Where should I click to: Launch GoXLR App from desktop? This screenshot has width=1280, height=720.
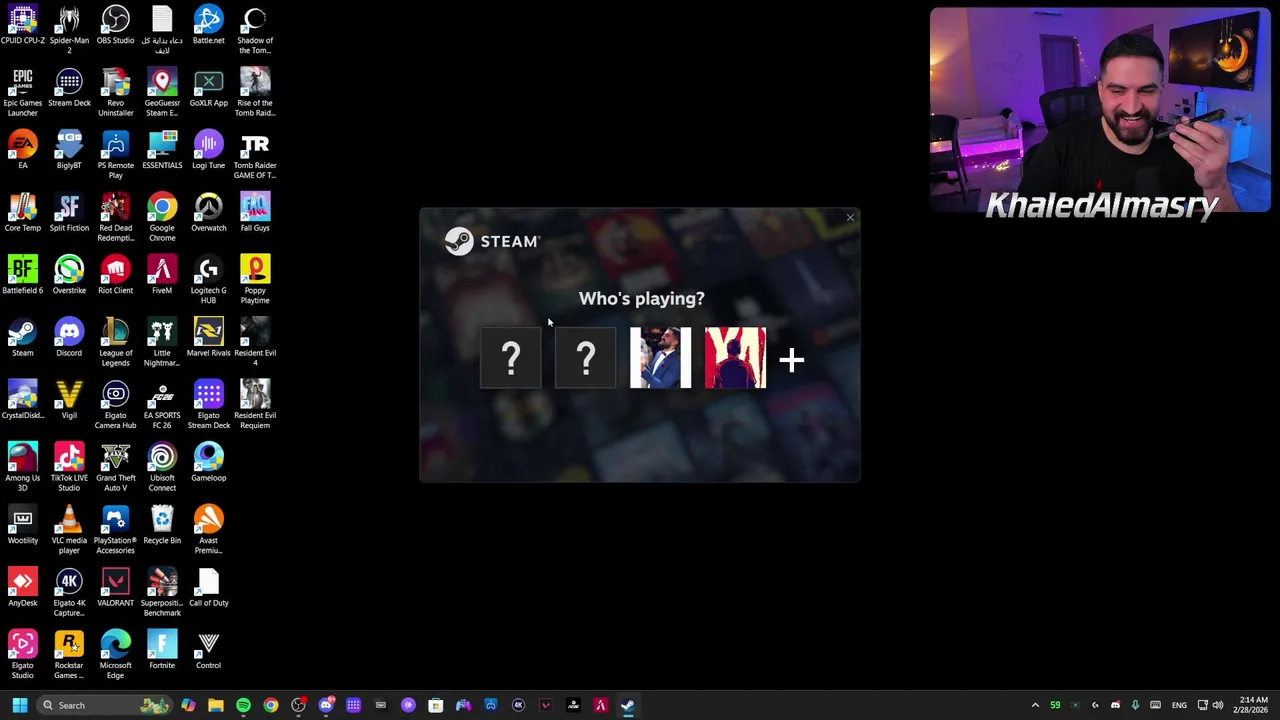pyautogui.click(x=208, y=88)
